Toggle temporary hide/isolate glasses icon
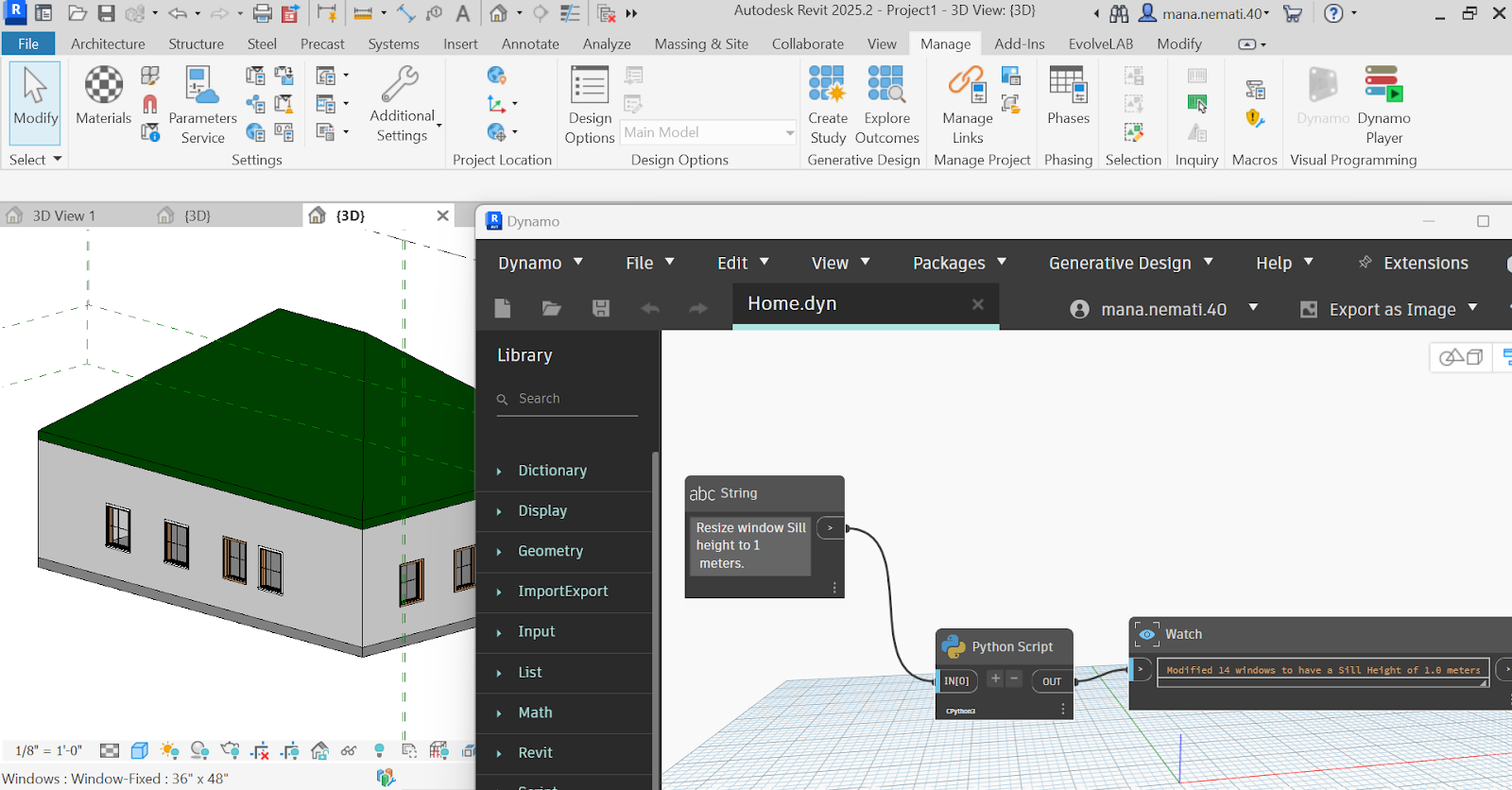The width and height of the screenshot is (1512, 790). (x=349, y=751)
